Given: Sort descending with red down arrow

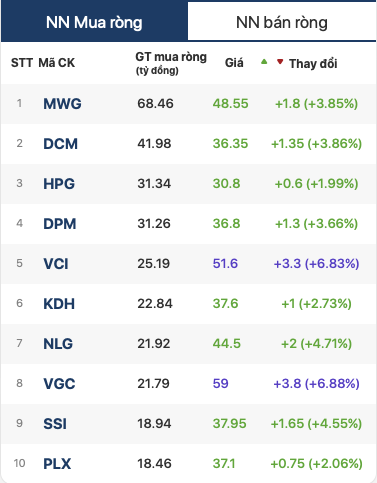Looking at the screenshot, I should coord(280,61).
